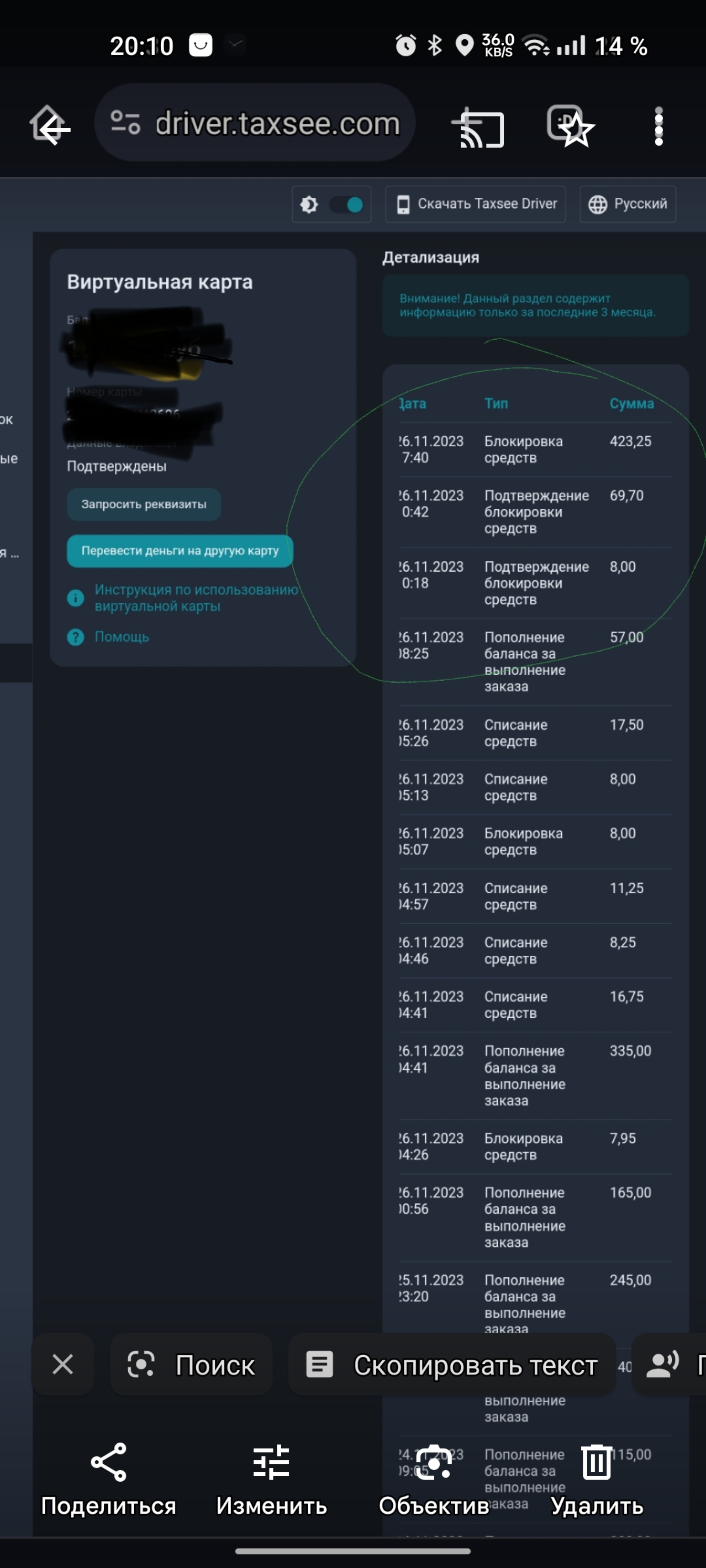706x1568 pixels.
Task: Tap the Удалить trash icon
Action: (597, 1461)
